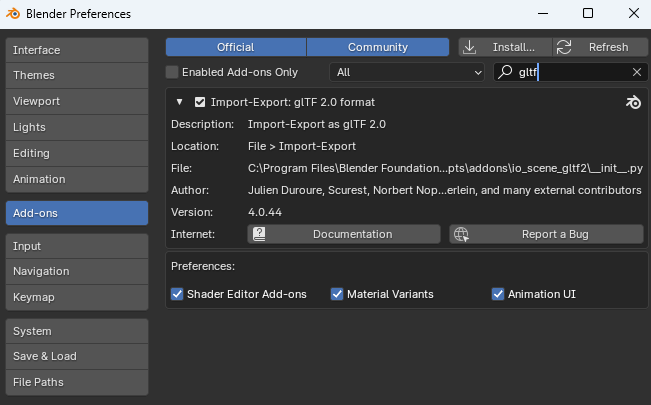Click the Install... button

coord(505,47)
